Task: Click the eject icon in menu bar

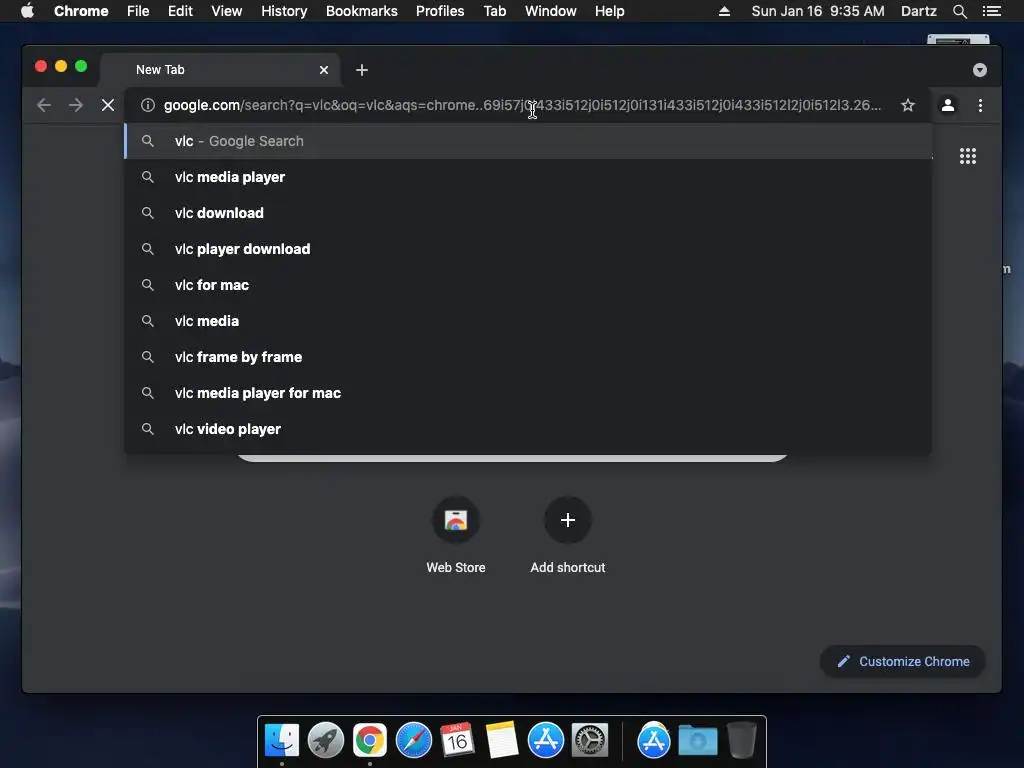Action: click(x=724, y=11)
